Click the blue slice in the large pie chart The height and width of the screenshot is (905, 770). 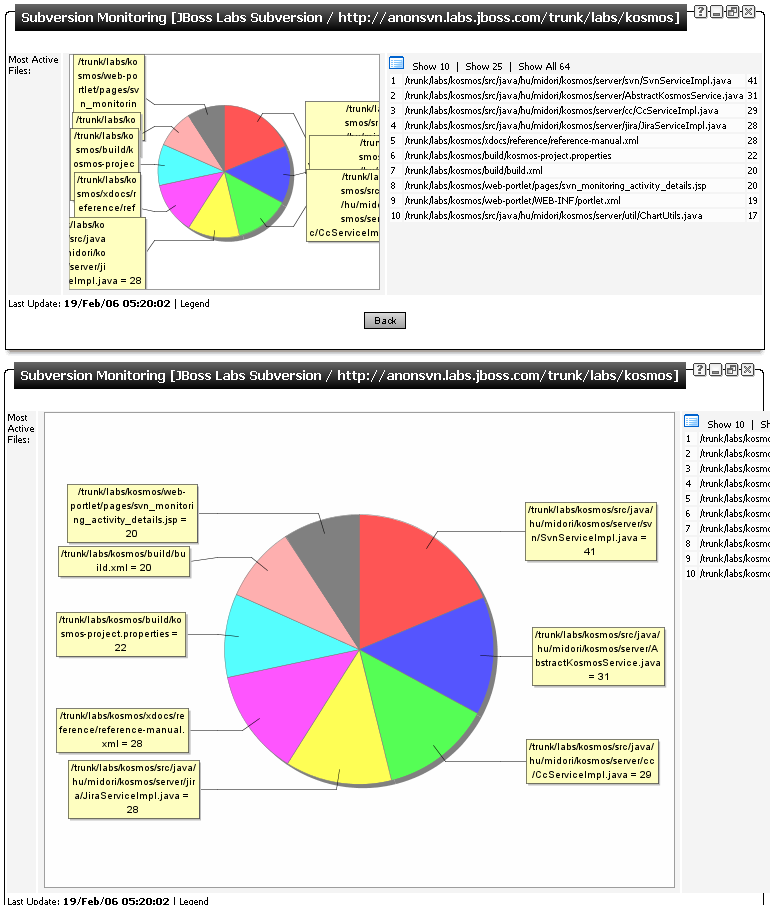click(x=450, y=650)
